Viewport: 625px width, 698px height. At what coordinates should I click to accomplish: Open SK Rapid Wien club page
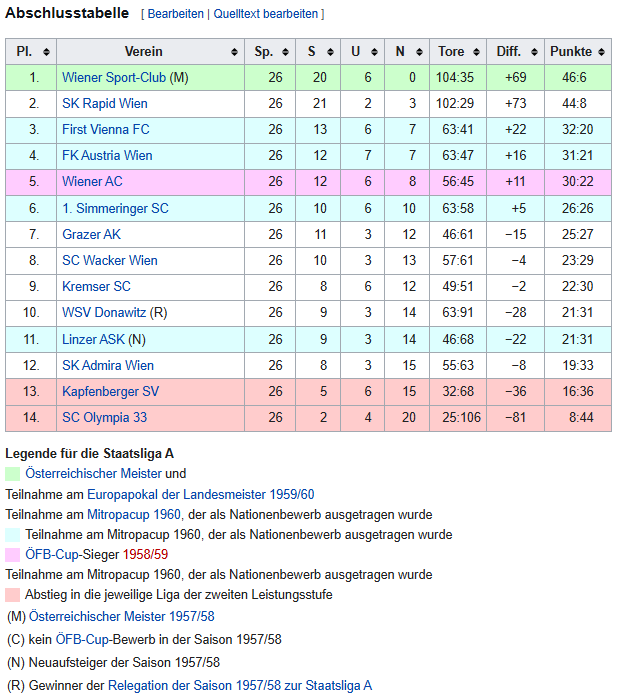point(102,103)
